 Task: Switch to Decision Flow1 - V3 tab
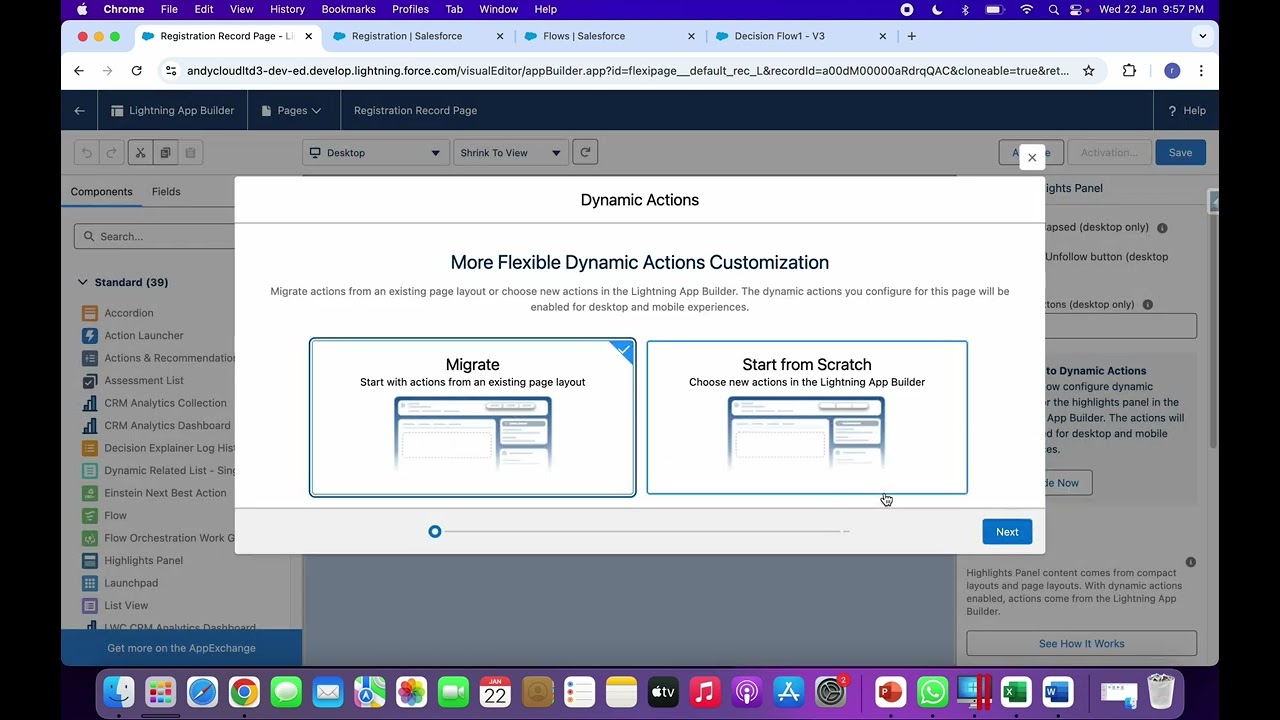click(x=800, y=36)
